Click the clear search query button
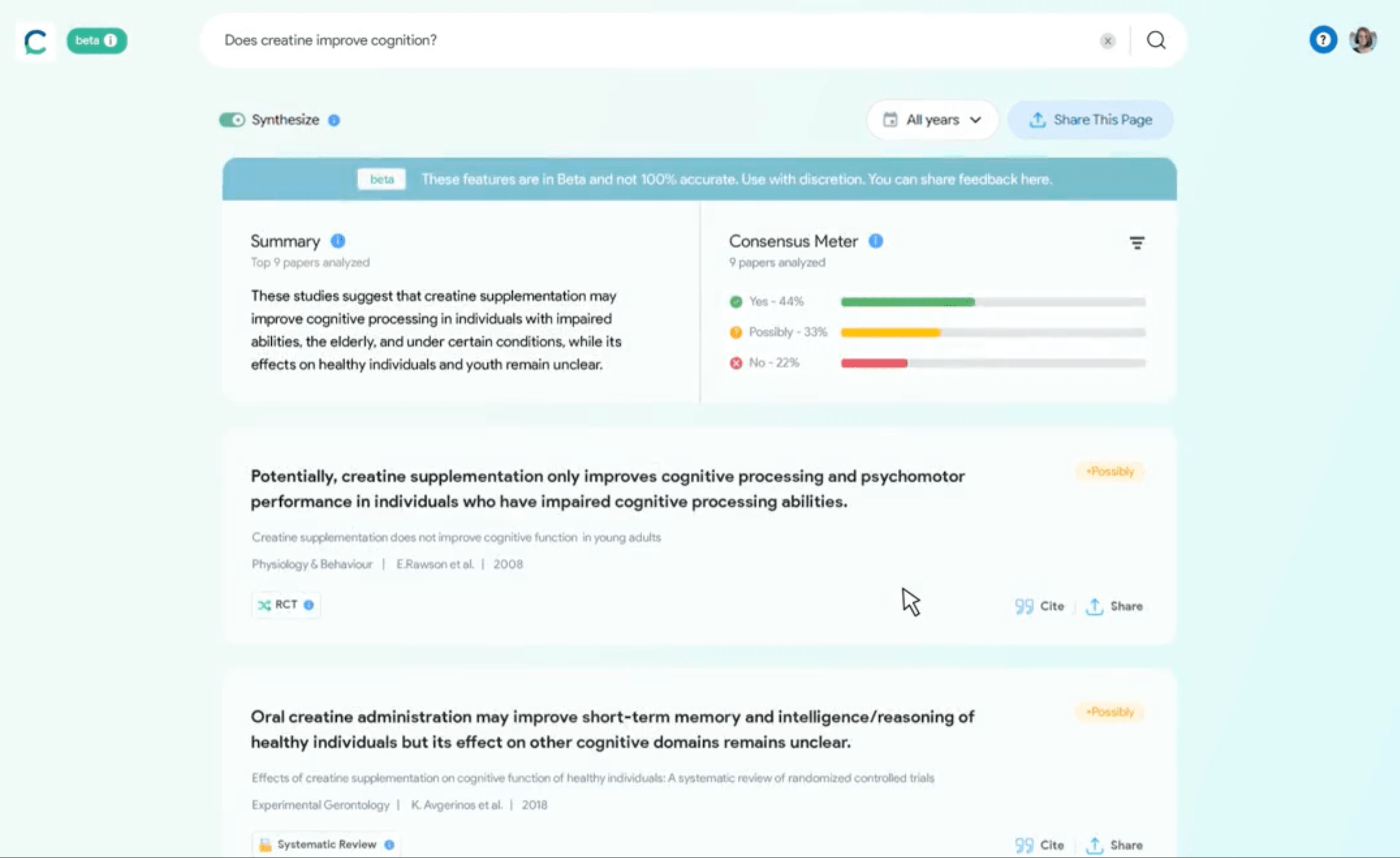Viewport: 1400px width, 858px height. click(1108, 40)
